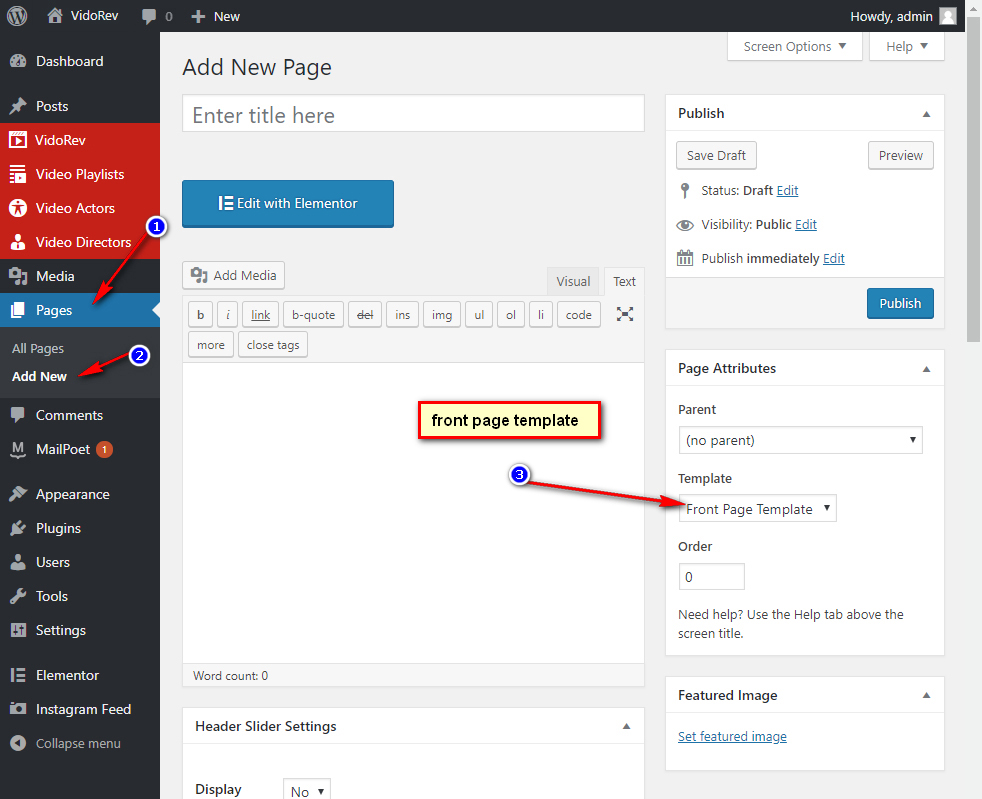This screenshot has width=982, height=799.
Task: Switch to the Visual editor tab
Action: tap(573, 282)
